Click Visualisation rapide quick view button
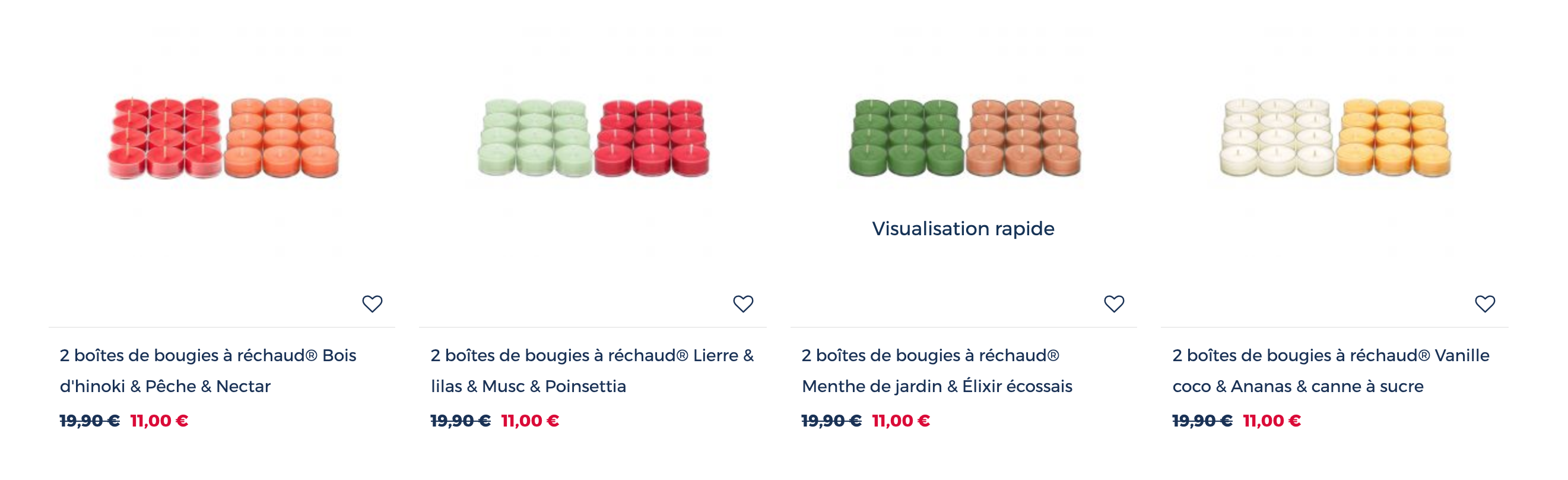Screen dimensions: 1568x480 tap(963, 229)
